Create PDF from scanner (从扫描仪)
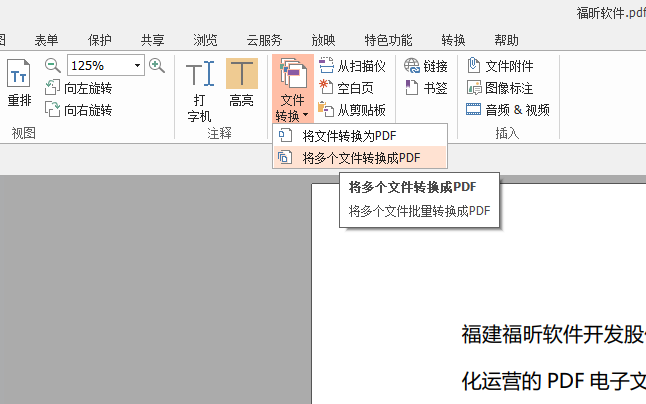The height and width of the screenshot is (404, 646). click(352, 66)
